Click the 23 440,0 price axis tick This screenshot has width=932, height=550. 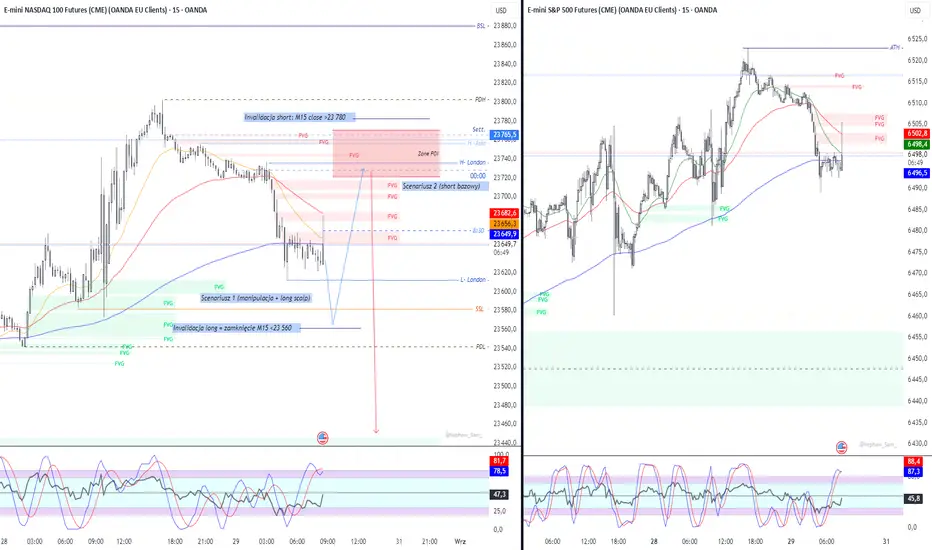(x=505, y=443)
